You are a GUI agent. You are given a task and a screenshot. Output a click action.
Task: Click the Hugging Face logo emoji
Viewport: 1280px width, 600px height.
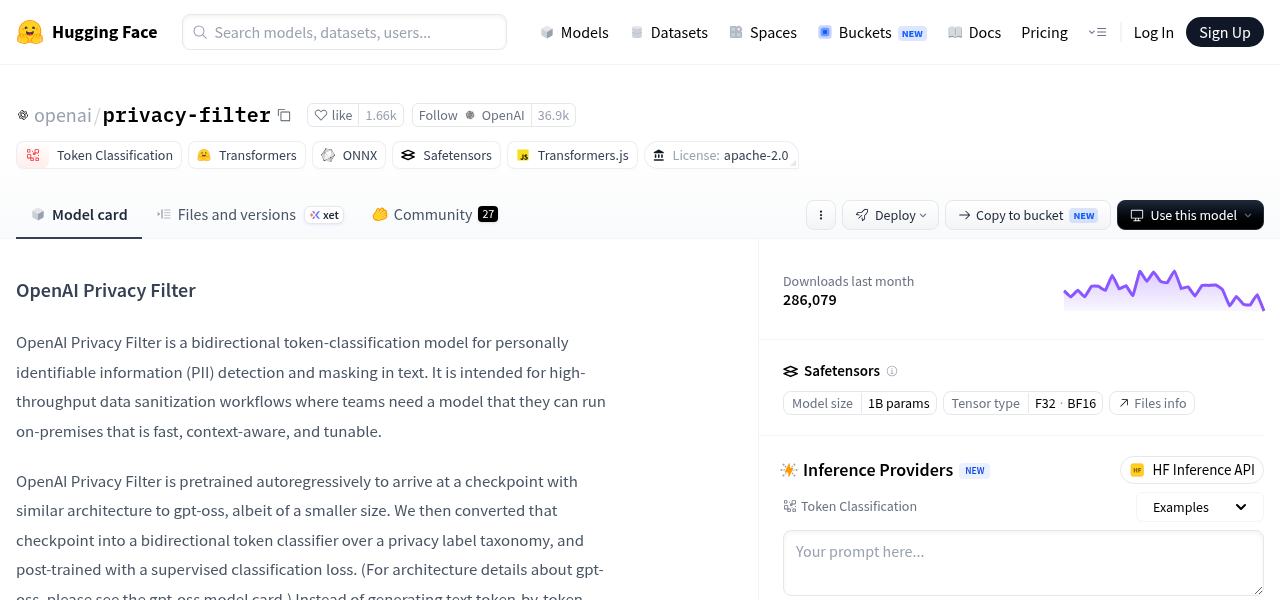[x=30, y=32]
